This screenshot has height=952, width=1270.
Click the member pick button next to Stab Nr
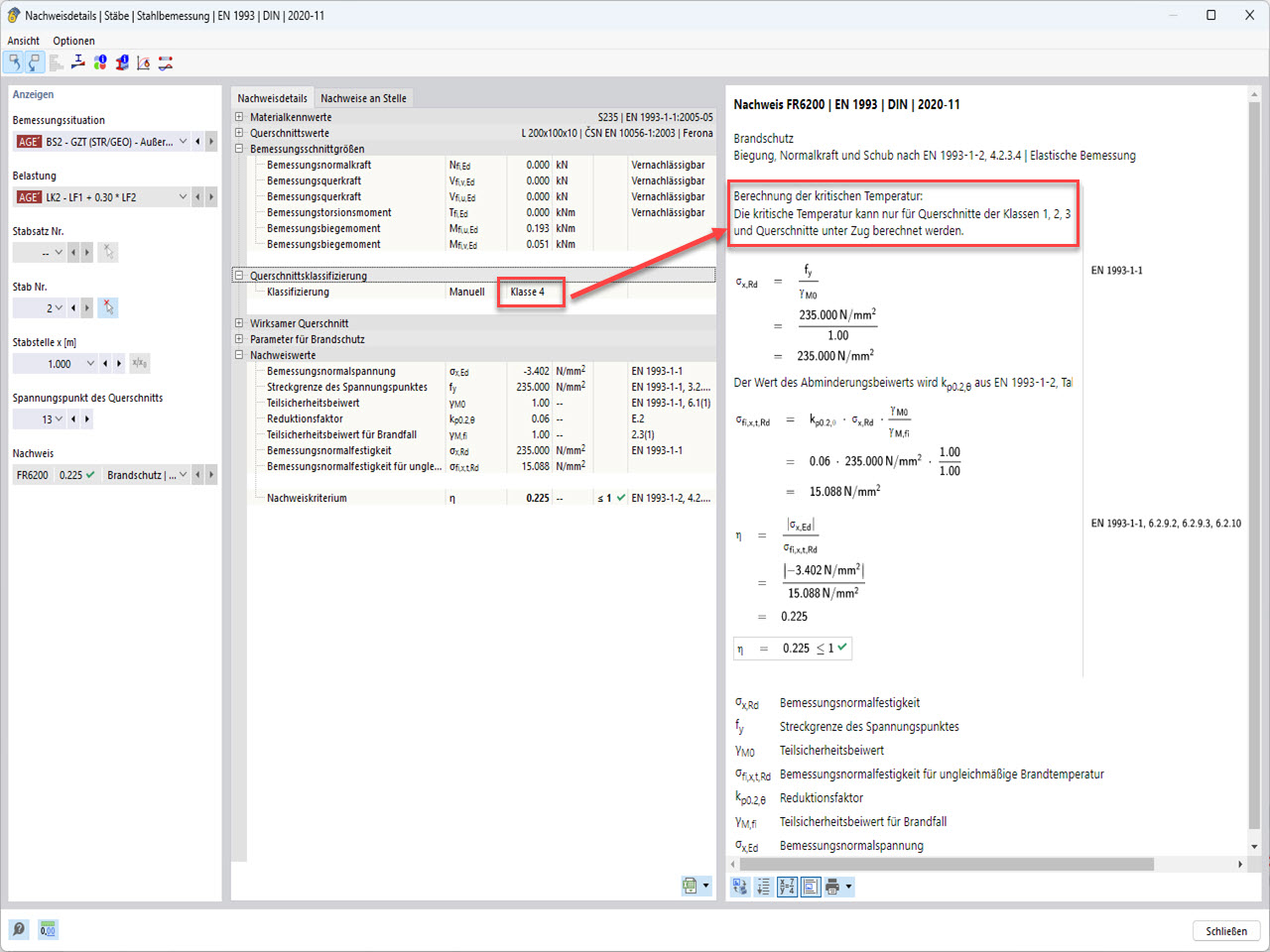click(109, 307)
